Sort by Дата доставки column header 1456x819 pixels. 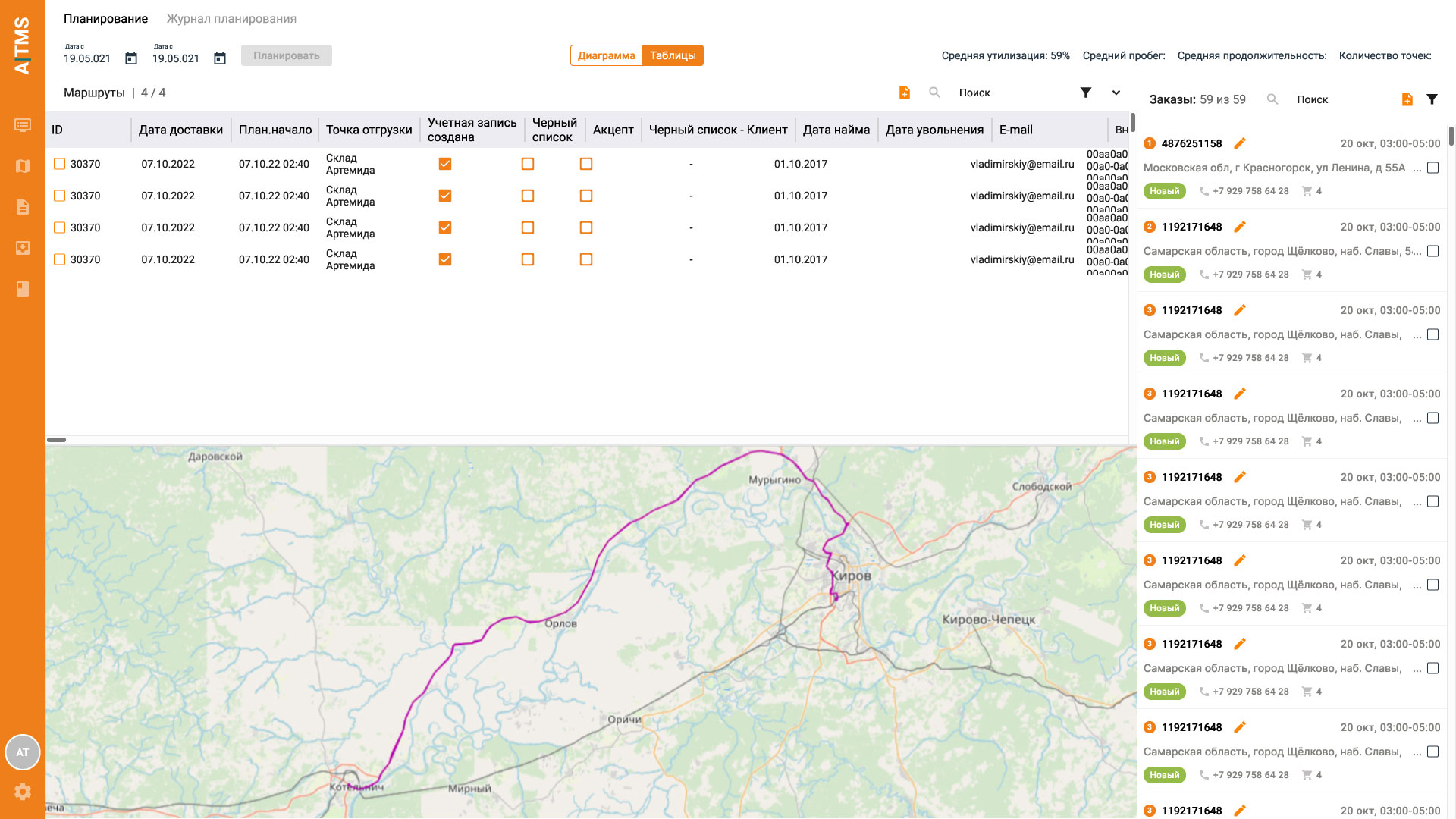(x=180, y=130)
